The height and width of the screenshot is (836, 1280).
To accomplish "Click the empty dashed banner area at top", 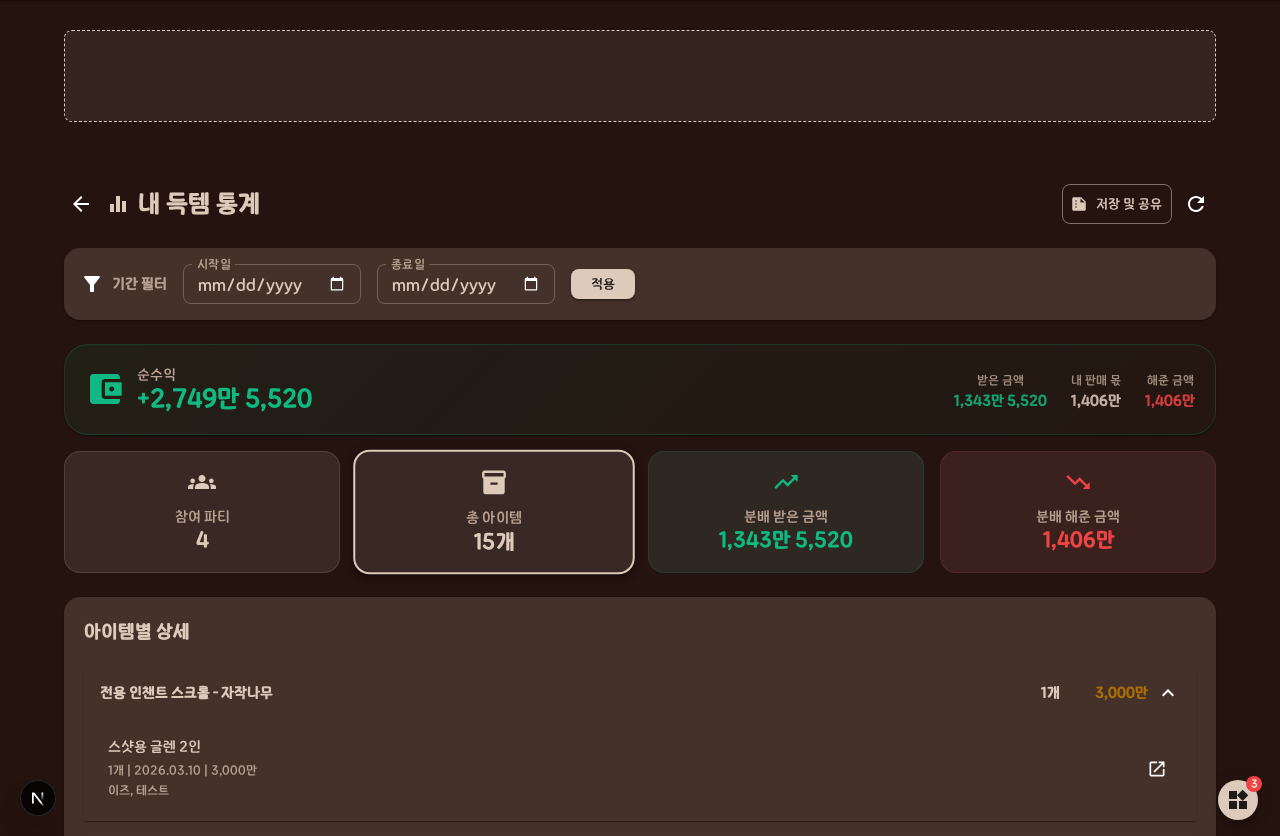I will click(x=640, y=76).
